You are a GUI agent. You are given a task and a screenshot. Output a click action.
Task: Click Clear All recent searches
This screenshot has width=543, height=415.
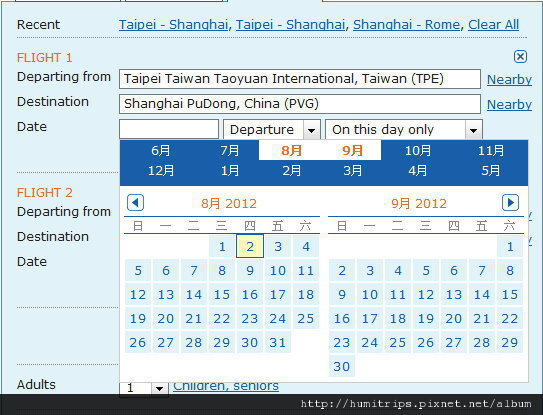493,25
